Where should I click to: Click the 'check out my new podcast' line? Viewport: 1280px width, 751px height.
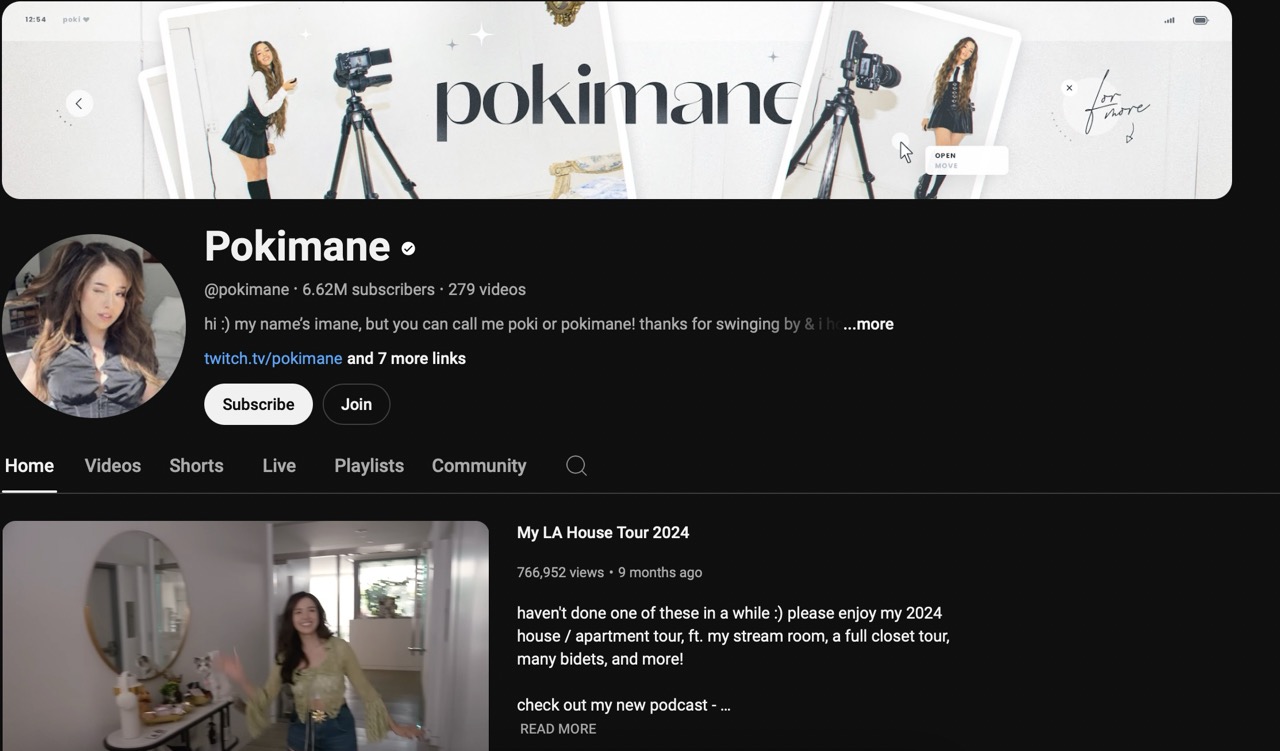click(x=624, y=705)
